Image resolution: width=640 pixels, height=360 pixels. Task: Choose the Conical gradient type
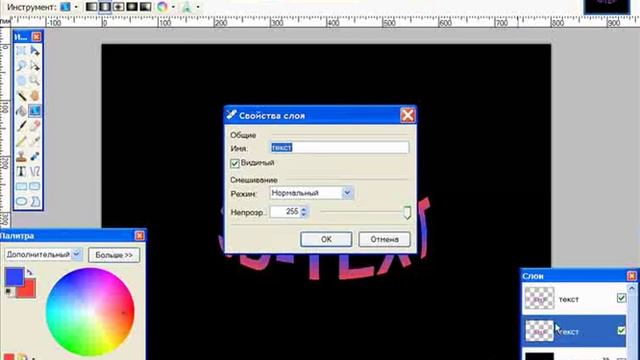145,7
